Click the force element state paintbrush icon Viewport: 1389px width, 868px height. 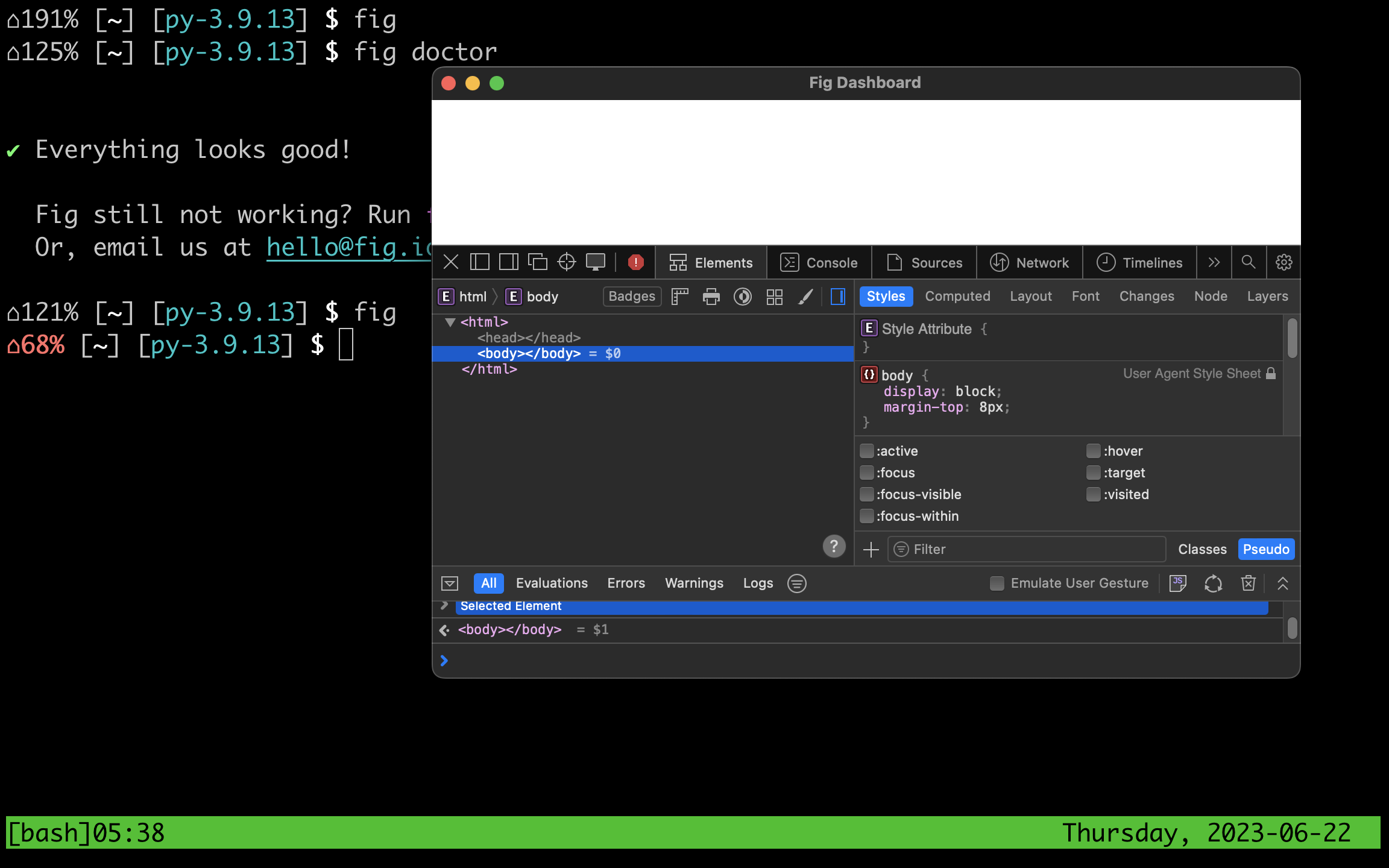point(805,297)
